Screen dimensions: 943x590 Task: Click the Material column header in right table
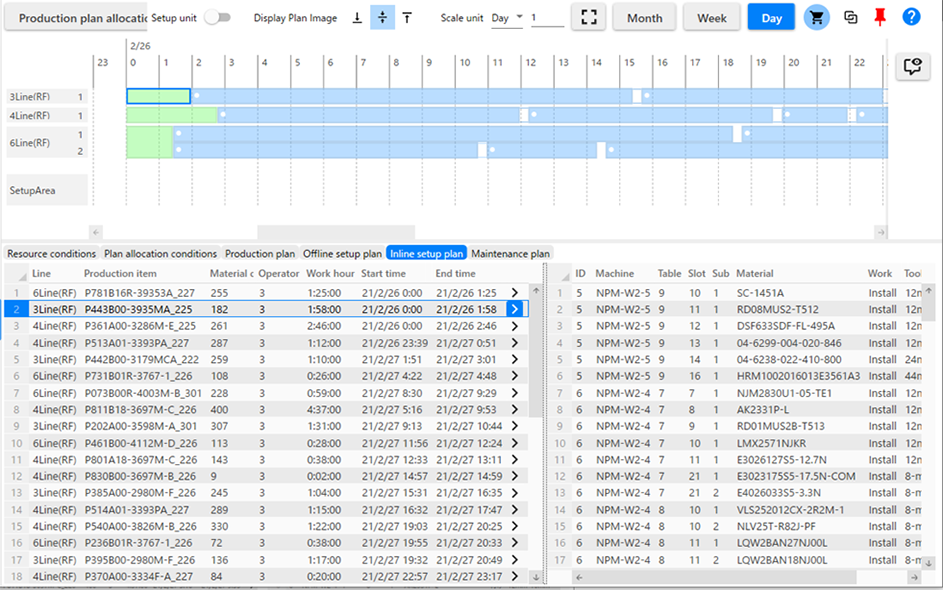[754, 273]
